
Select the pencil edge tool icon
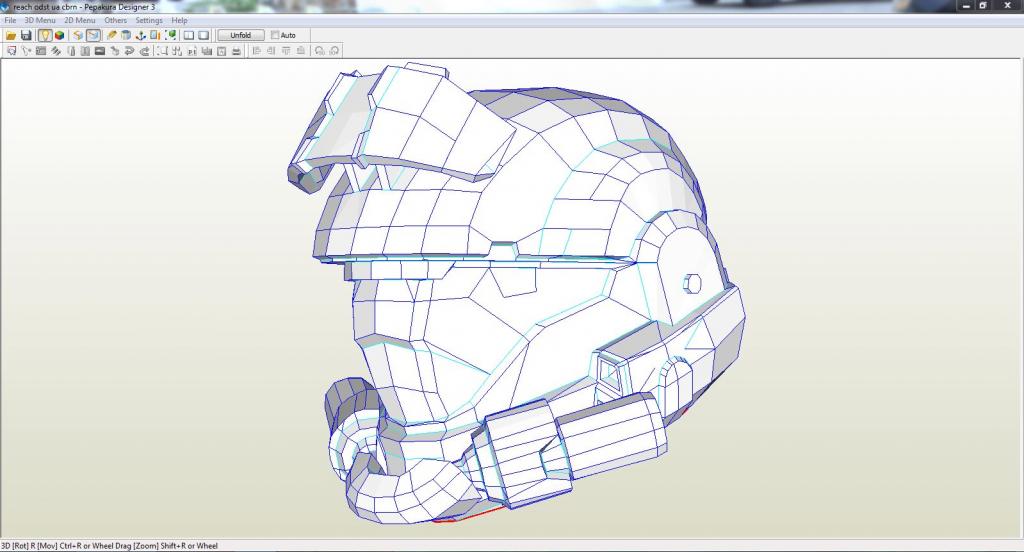click(x=112, y=35)
